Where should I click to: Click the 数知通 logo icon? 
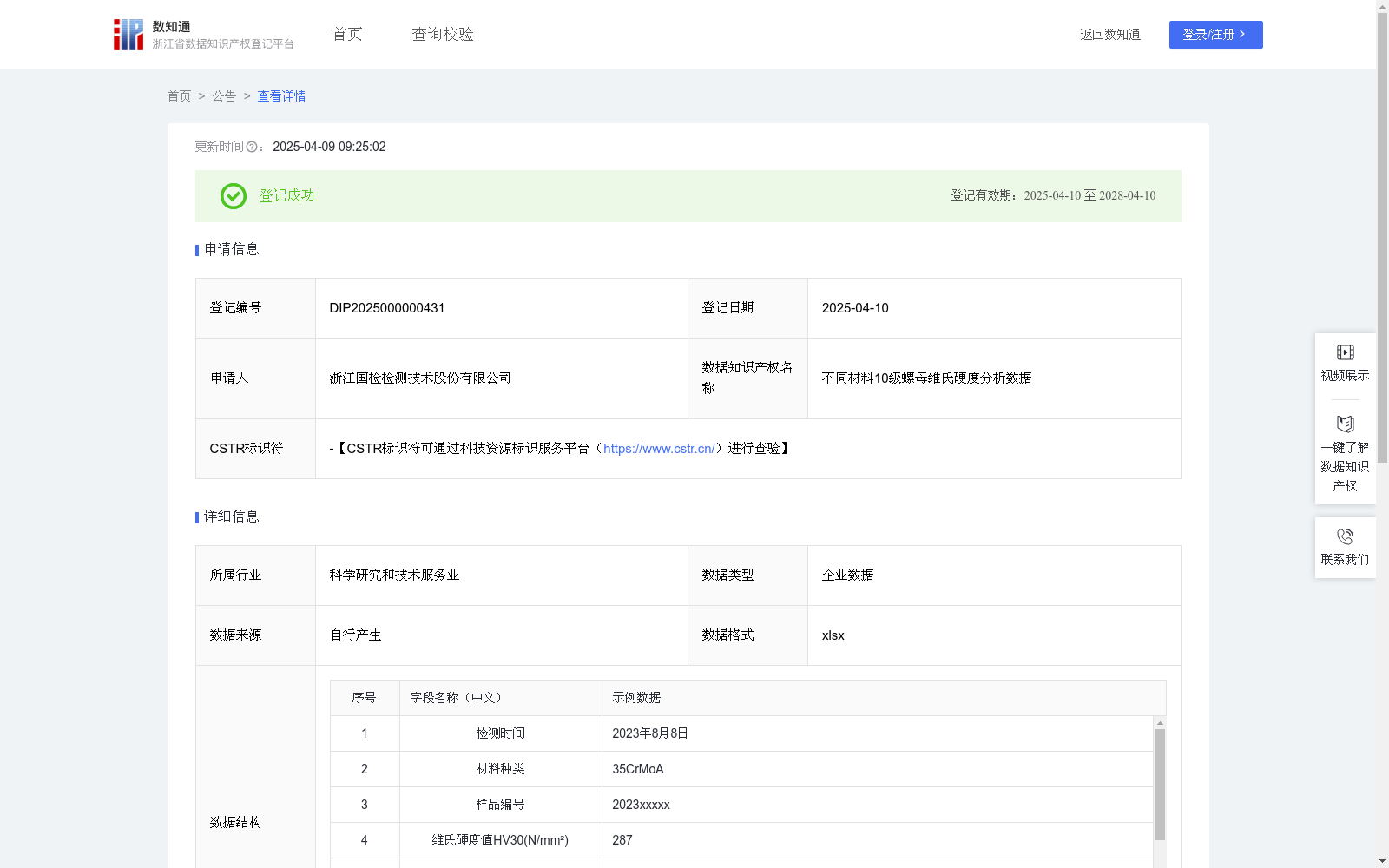pos(128,35)
